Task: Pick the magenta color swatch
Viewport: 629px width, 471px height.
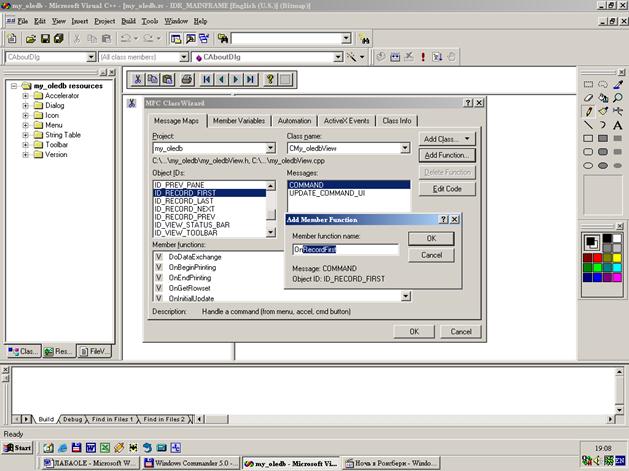Action: click(617, 277)
